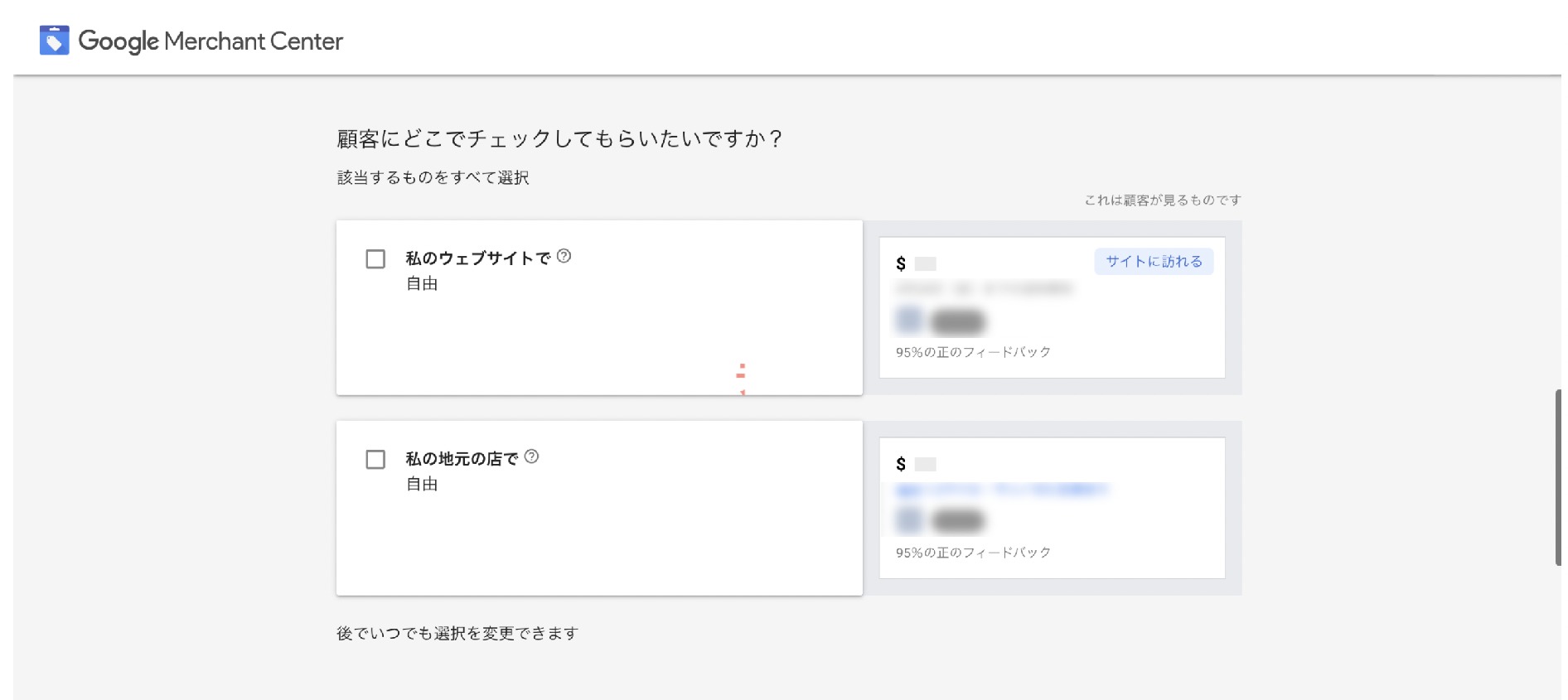Click the Google Merchant Center logo icon
1568x700 pixels.
tap(55, 41)
